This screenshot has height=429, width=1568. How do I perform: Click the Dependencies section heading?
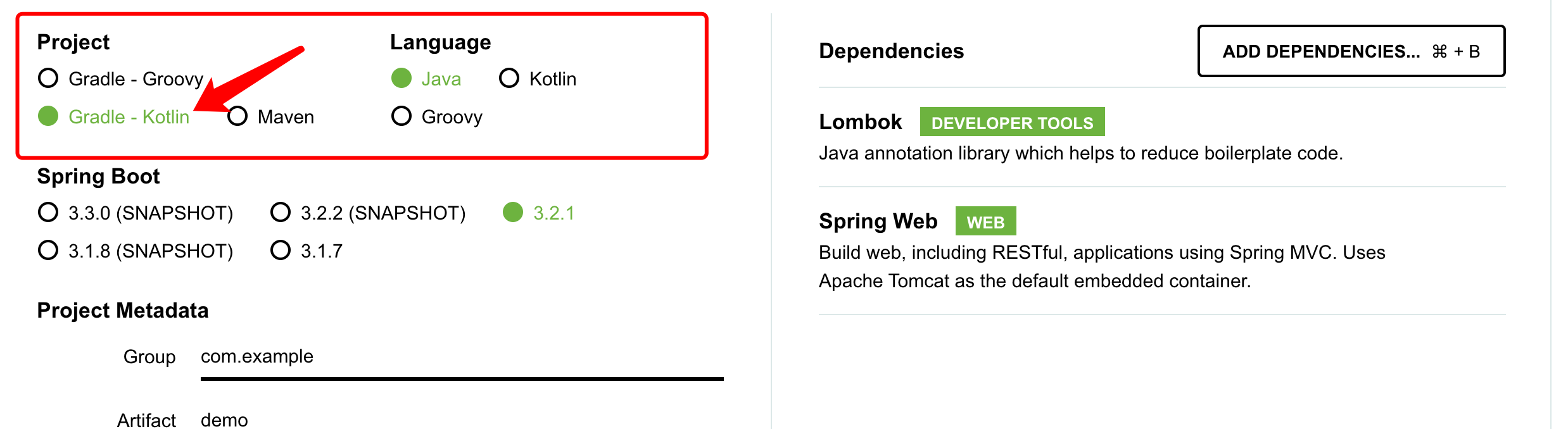tap(891, 51)
